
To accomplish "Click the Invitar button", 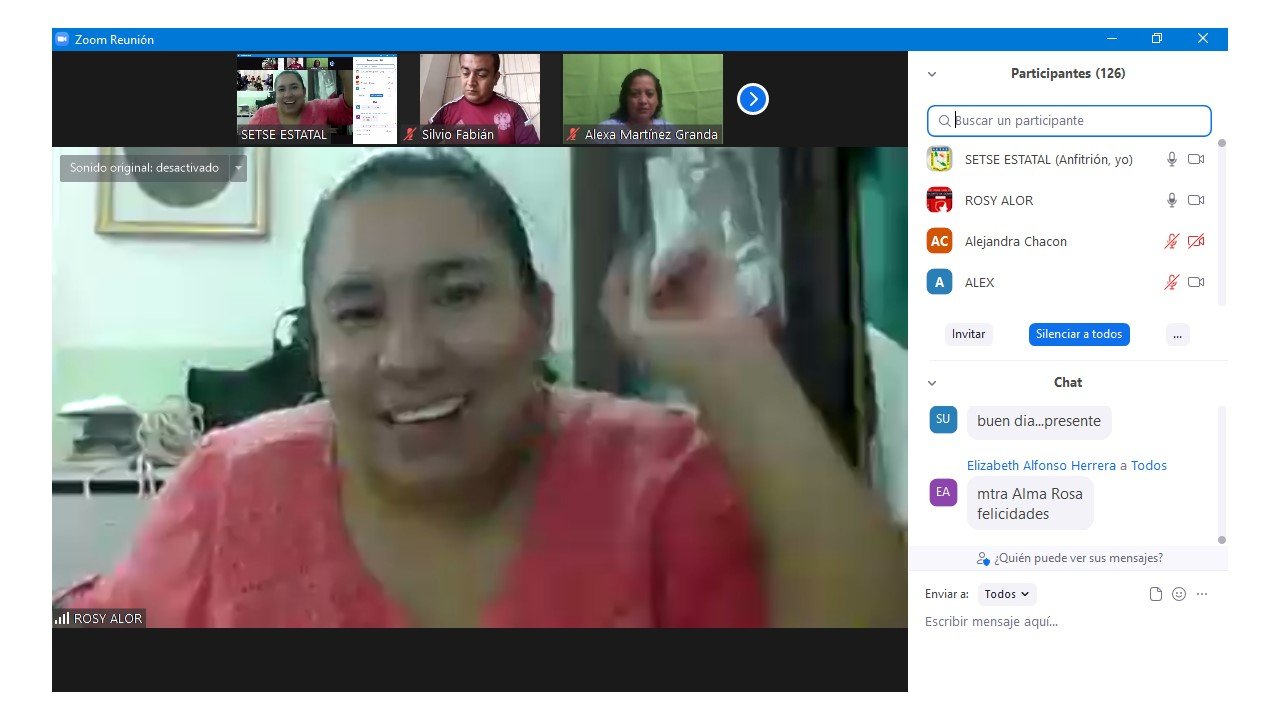I will pyautogui.click(x=968, y=334).
